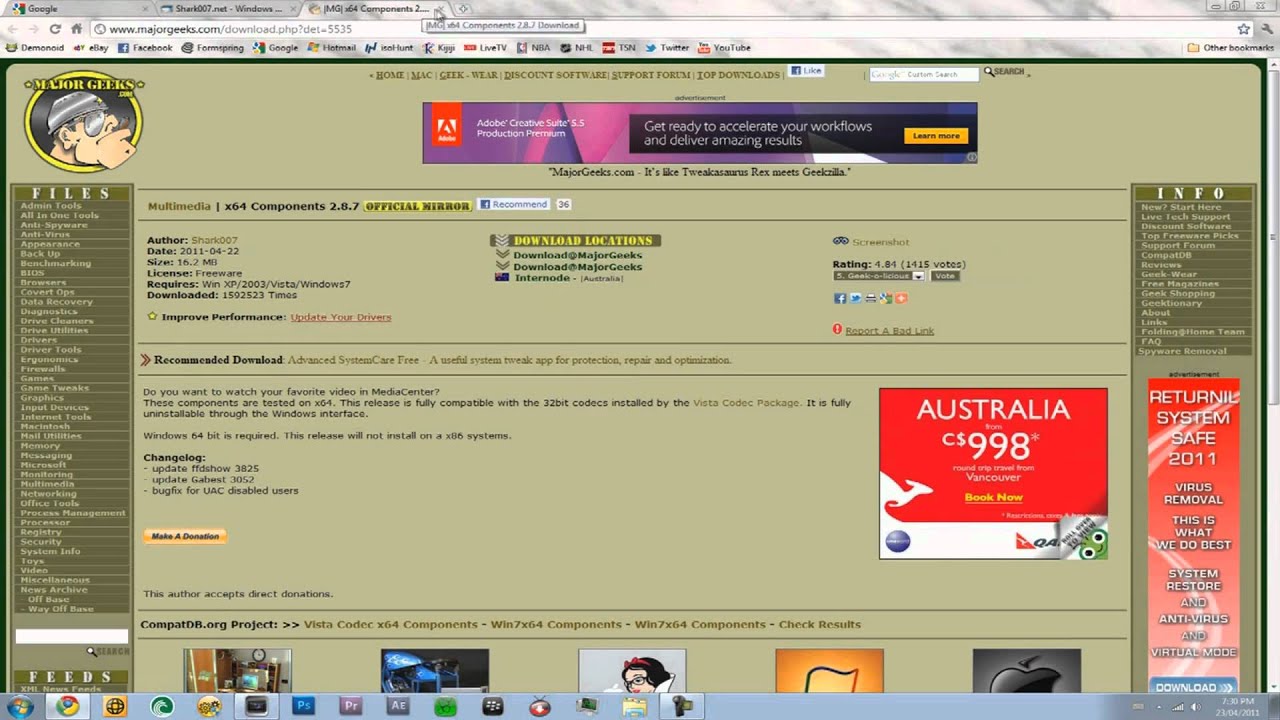The height and width of the screenshot is (720, 1280).
Task: Open Photoshop from the Windows taskbar
Action: [x=303, y=706]
